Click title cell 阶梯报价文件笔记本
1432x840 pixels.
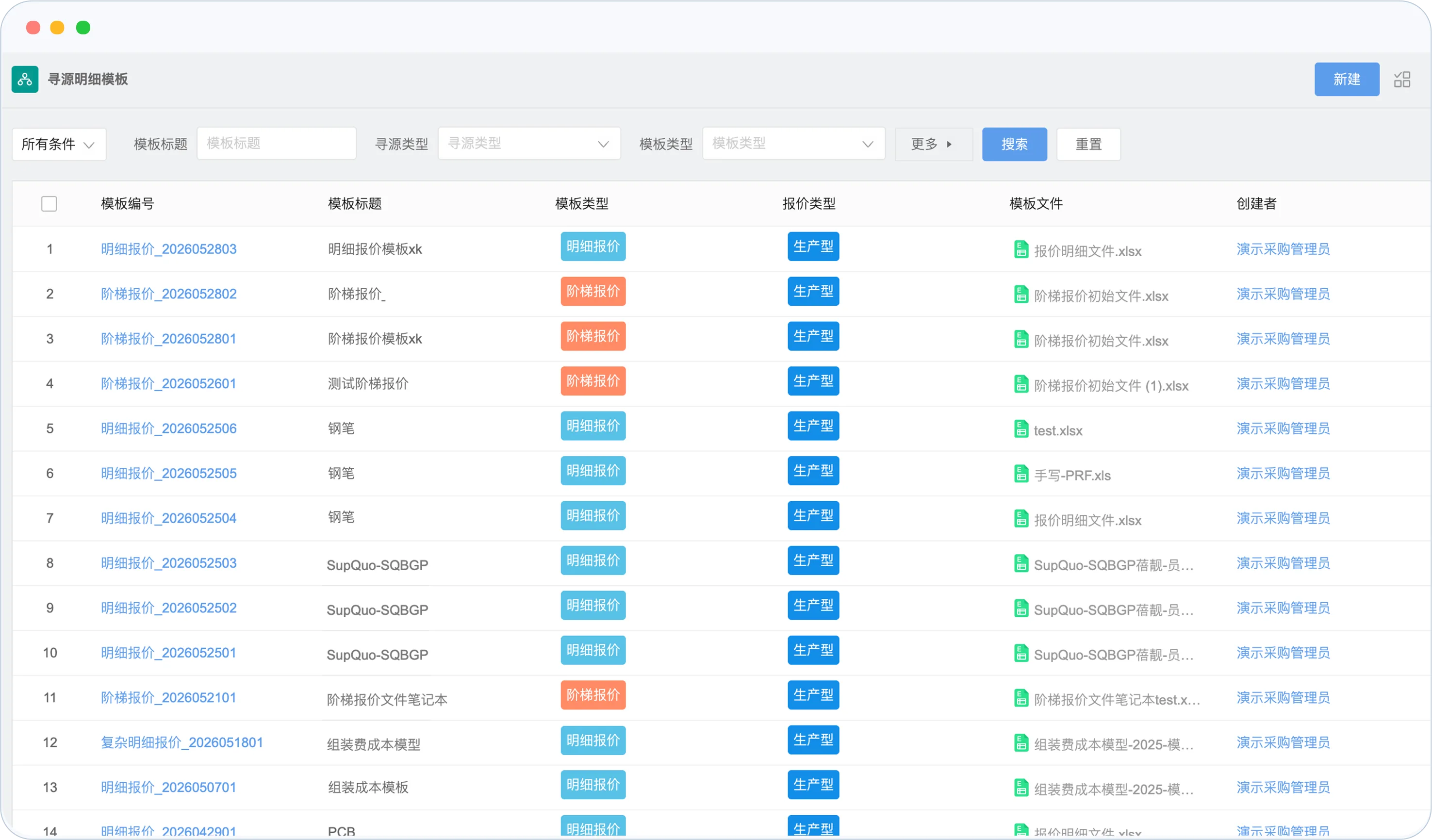tap(387, 700)
